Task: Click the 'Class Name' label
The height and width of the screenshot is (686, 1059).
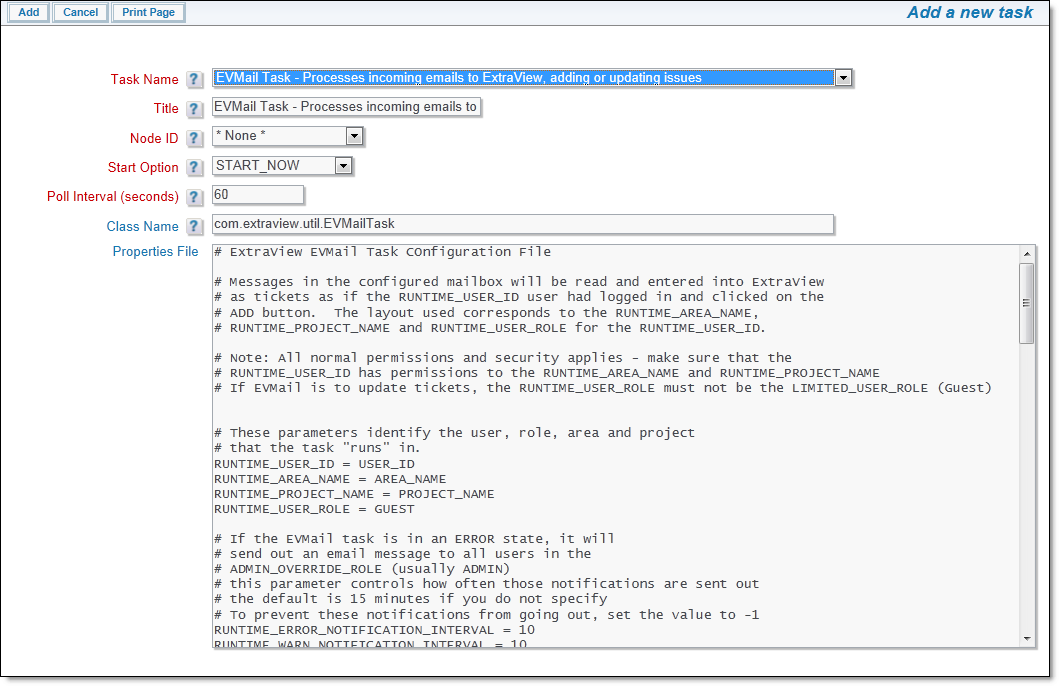Action: click(143, 226)
